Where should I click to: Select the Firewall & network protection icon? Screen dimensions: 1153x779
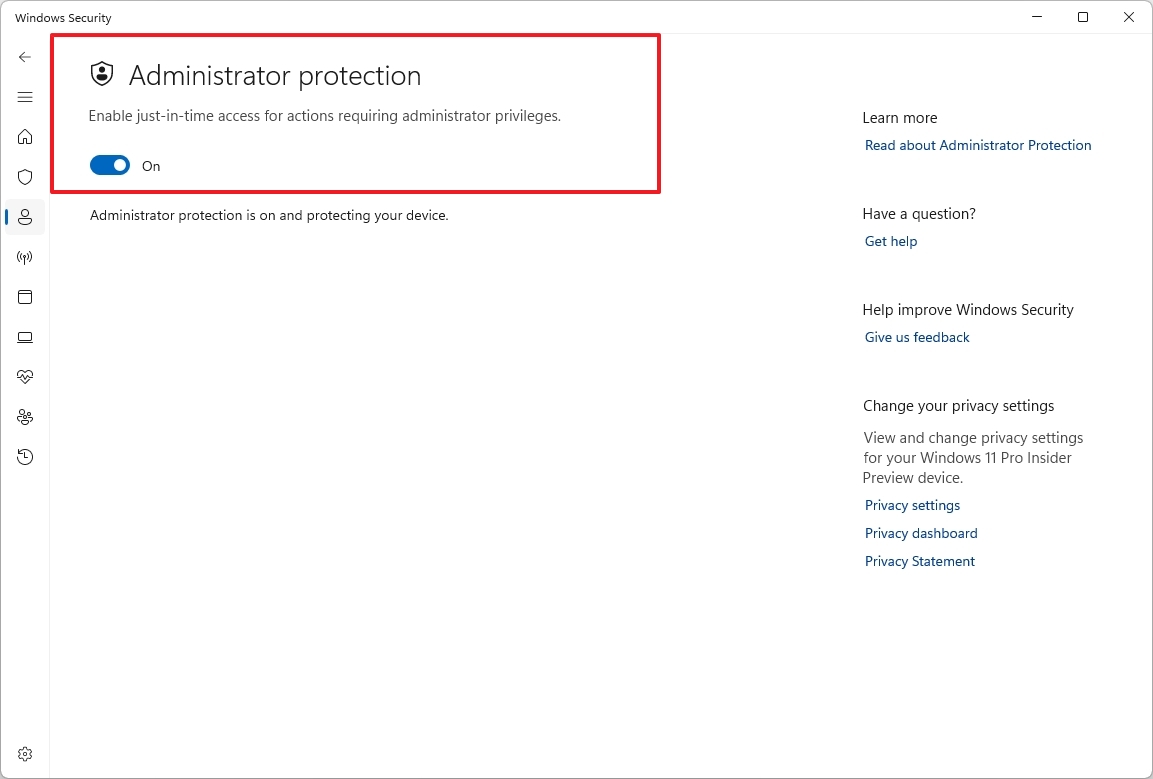point(24,257)
